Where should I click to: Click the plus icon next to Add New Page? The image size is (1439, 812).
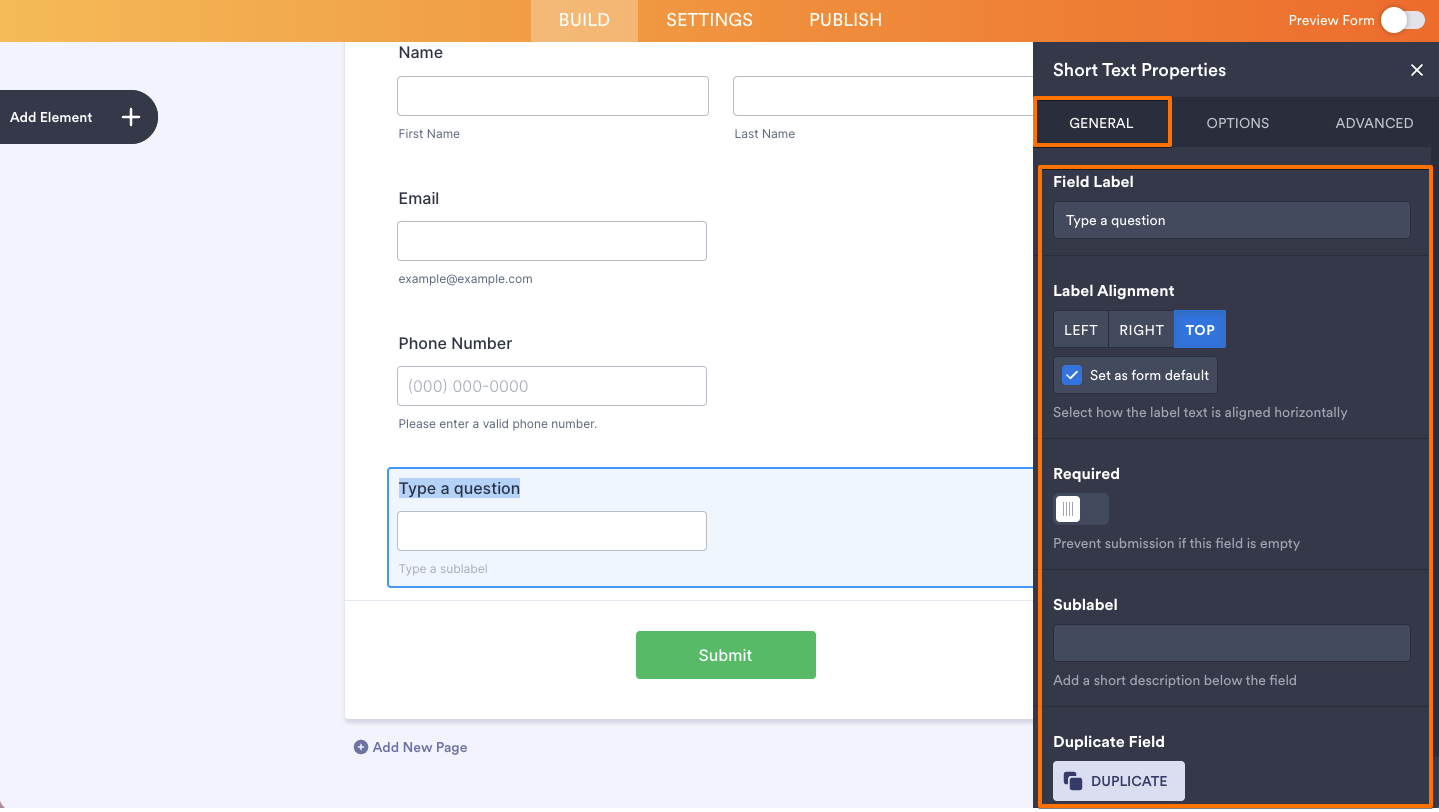click(361, 747)
